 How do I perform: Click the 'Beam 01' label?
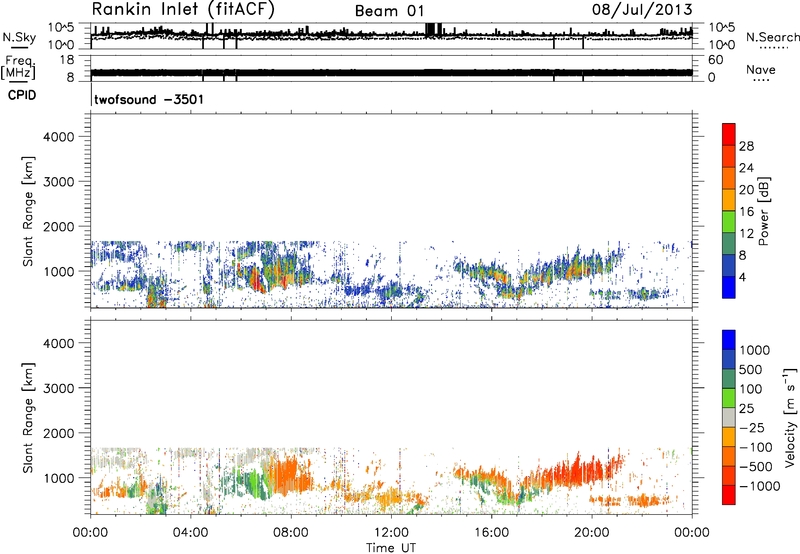(389, 11)
